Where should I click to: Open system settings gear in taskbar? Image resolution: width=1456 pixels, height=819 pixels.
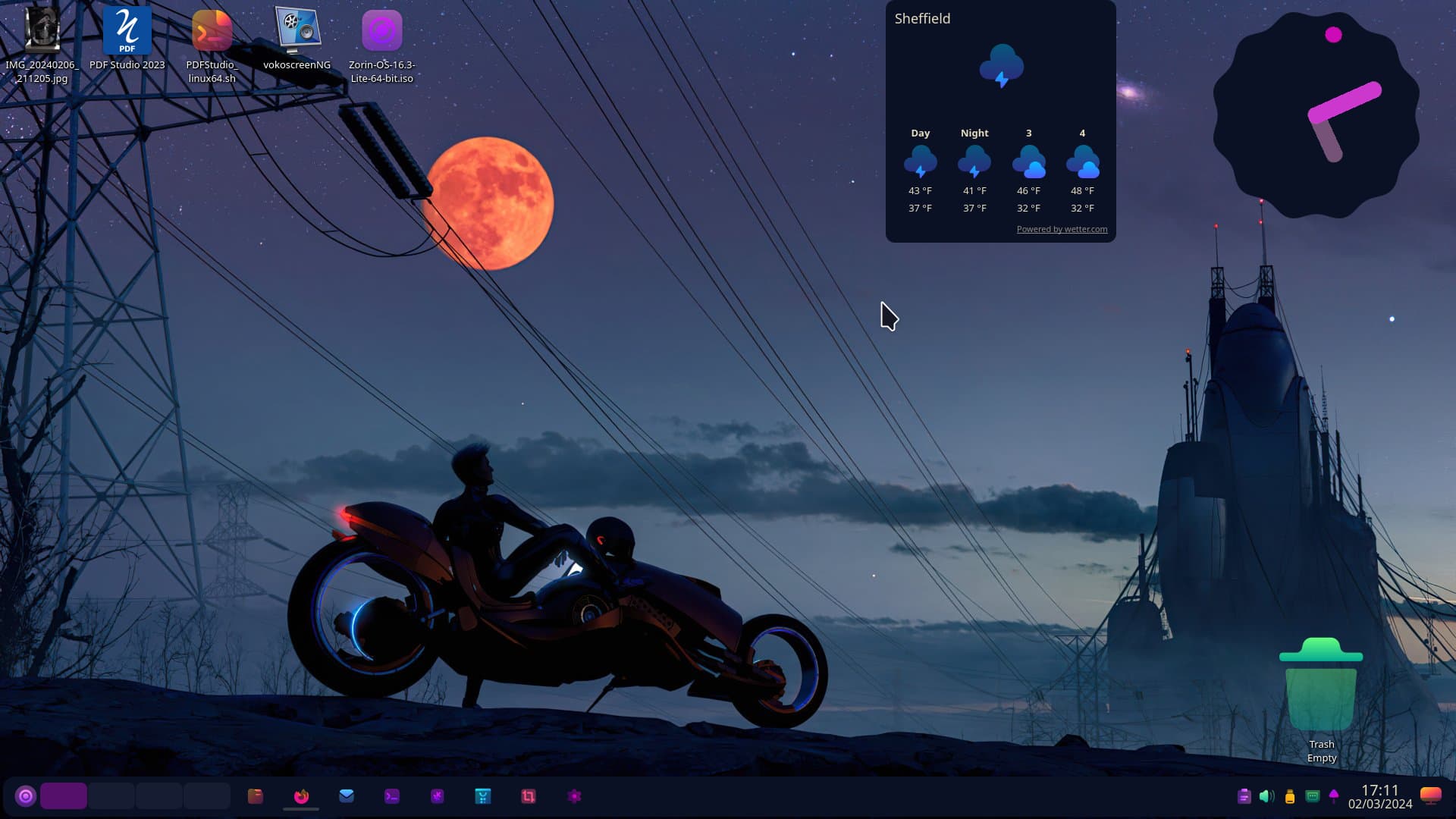pyautogui.click(x=574, y=796)
